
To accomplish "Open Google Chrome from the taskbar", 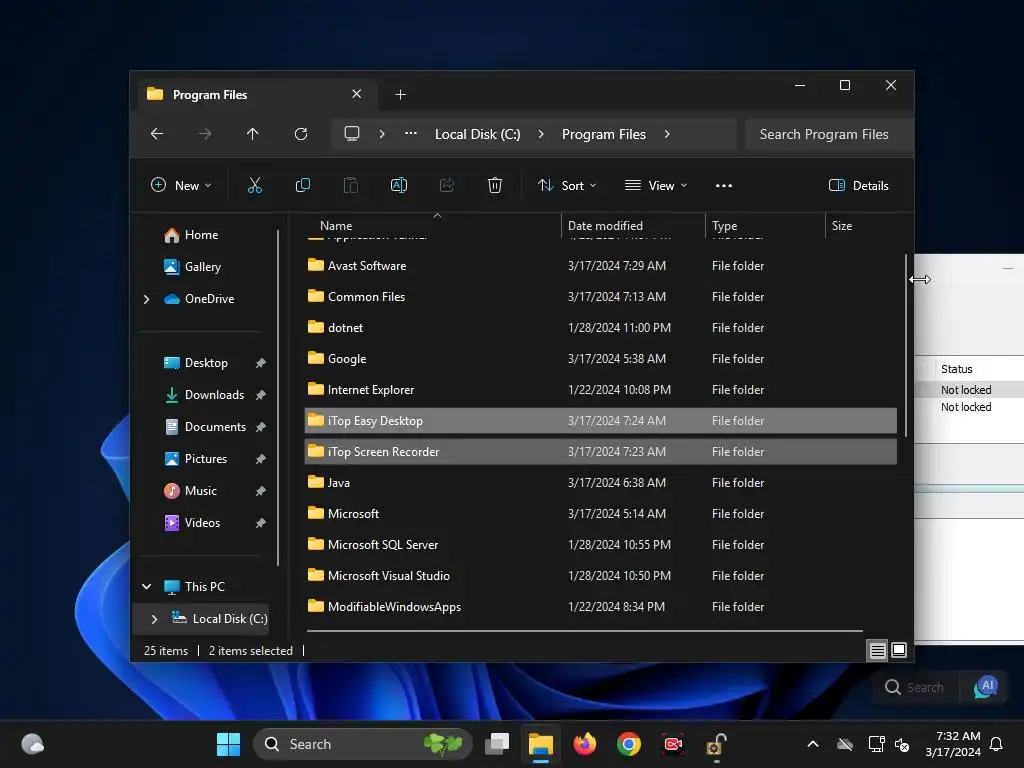I will [628, 744].
